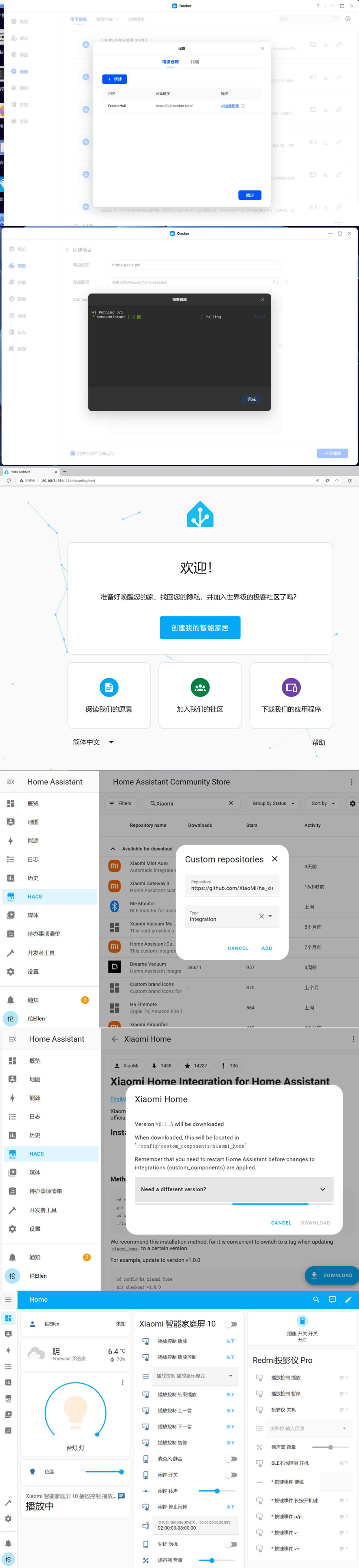Adjust the 色温 slider
This screenshot has width=359, height=1568.
point(104,1472)
